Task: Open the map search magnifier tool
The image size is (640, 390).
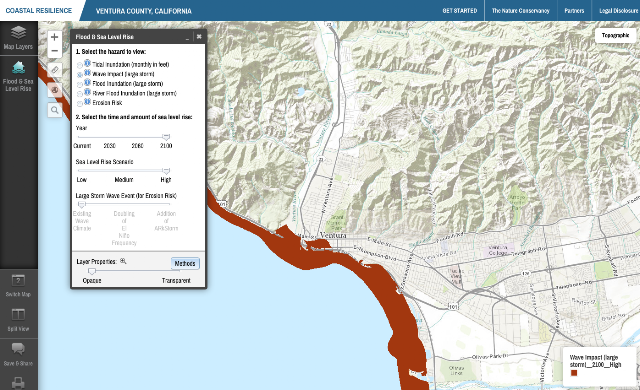Action: point(55,110)
